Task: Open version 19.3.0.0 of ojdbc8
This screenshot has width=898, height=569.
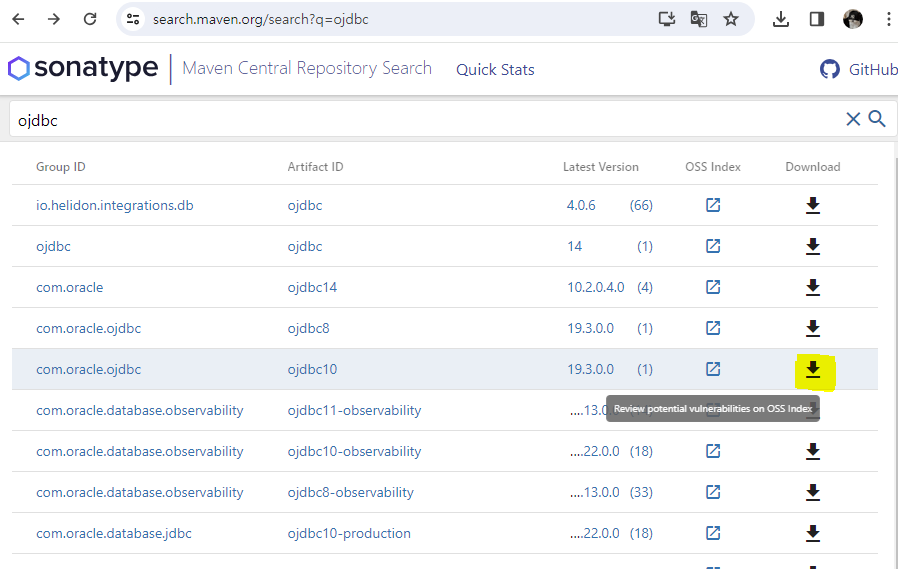Action: pyautogui.click(x=590, y=328)
